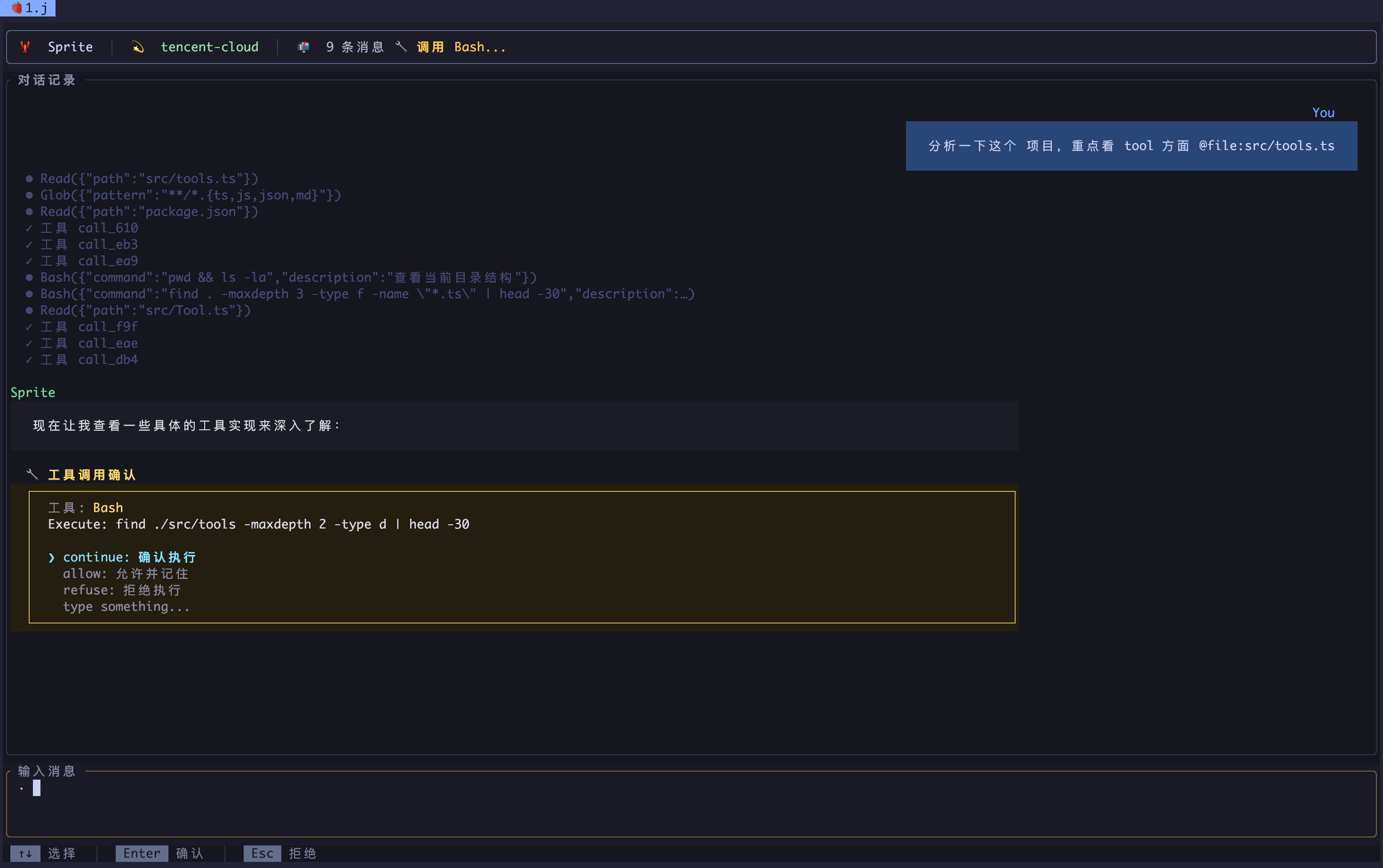Click the bullet dot before Glob pattern call
The height and width of the screenshot is (868, 1383).
pos(29,195)
